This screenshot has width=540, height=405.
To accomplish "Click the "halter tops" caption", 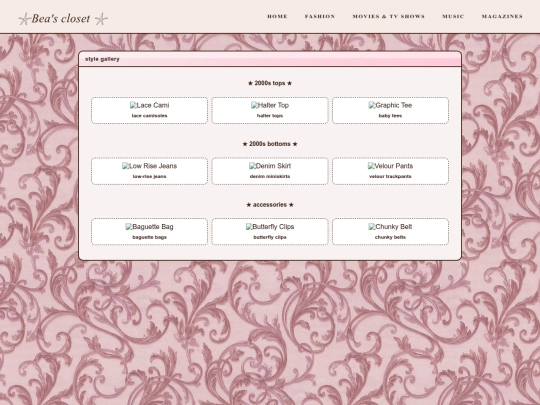I will 270,116.
